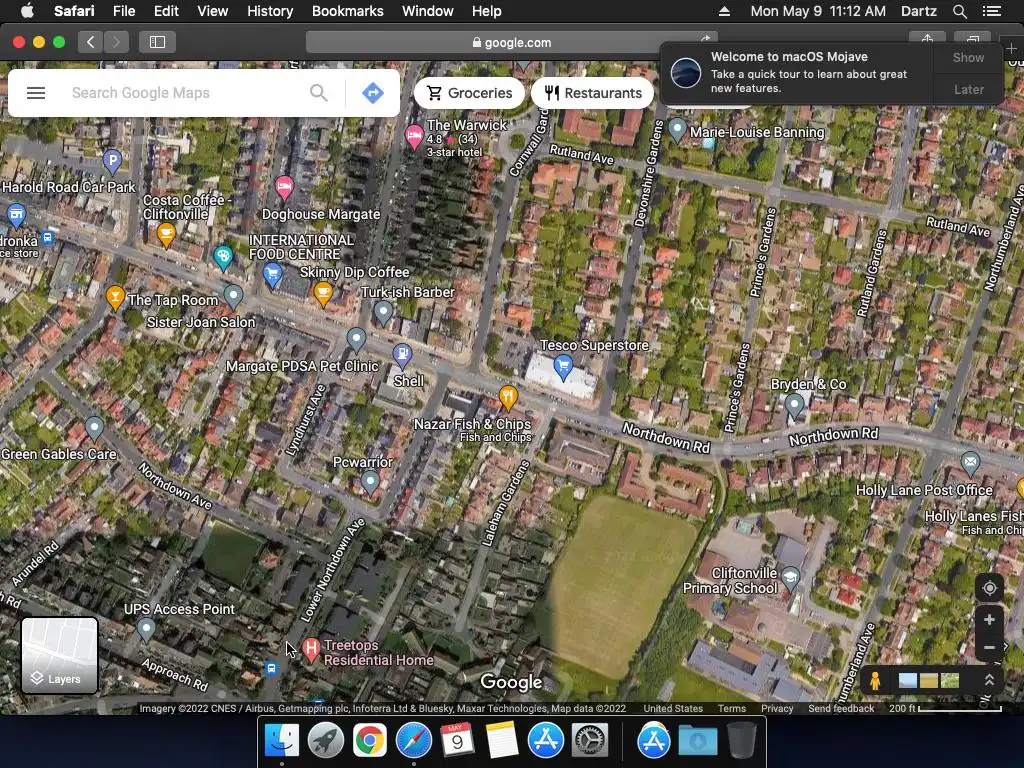Filter by Groceries chip
Screen dimensions: 1024x768
(469, 93)
